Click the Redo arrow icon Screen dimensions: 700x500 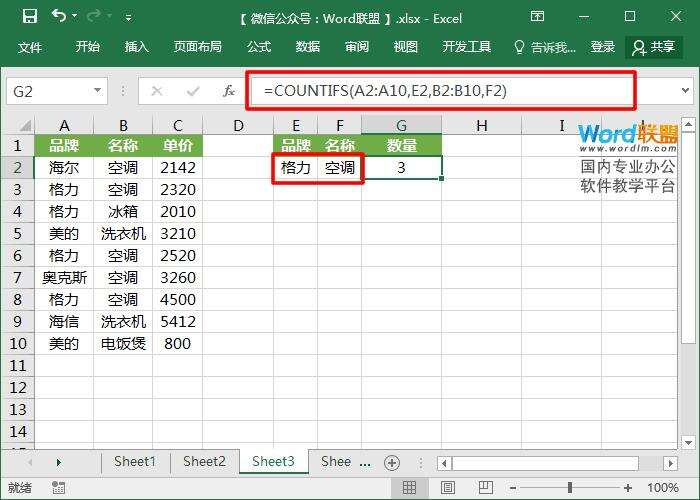93,17
